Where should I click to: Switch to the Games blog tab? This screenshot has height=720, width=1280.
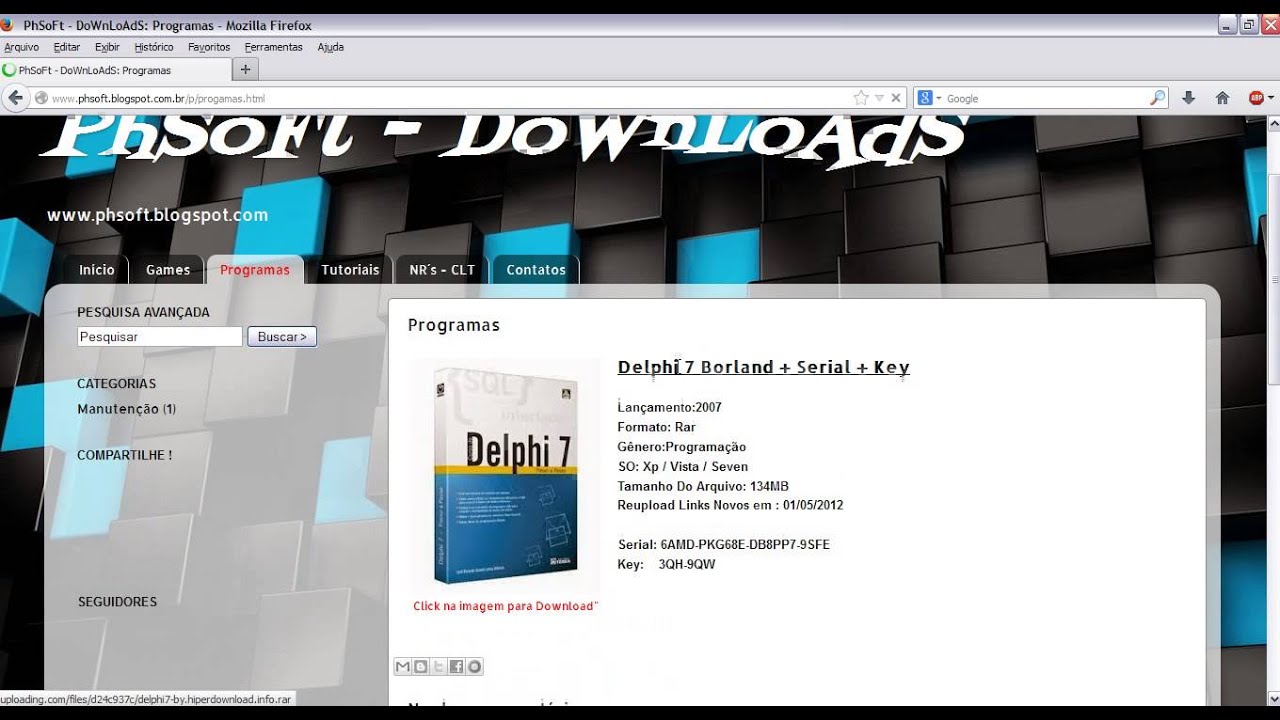[168, 270]
